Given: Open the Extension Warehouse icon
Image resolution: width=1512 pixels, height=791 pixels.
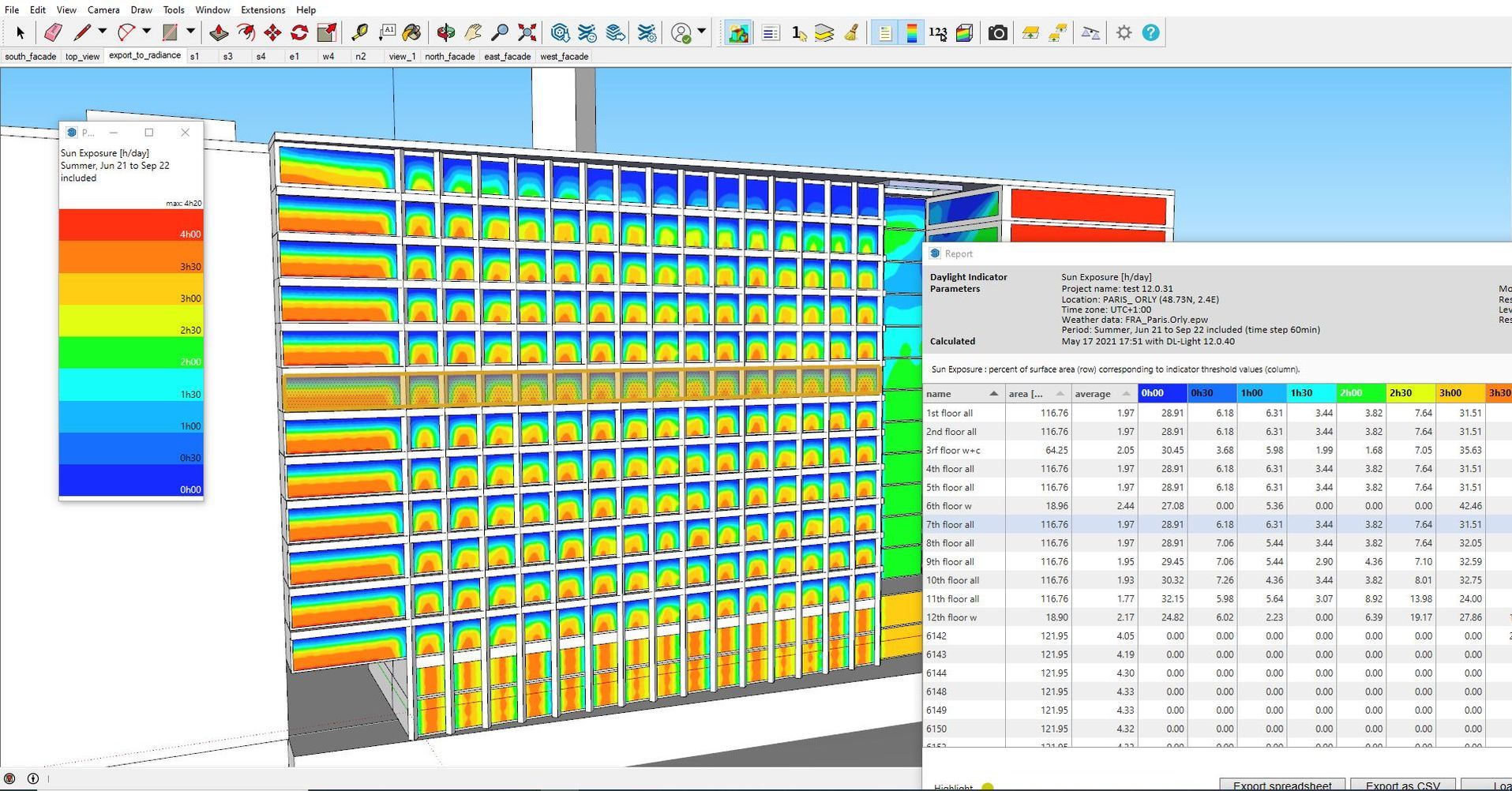Looking at the screenshot, I should [x=587, y=32].
